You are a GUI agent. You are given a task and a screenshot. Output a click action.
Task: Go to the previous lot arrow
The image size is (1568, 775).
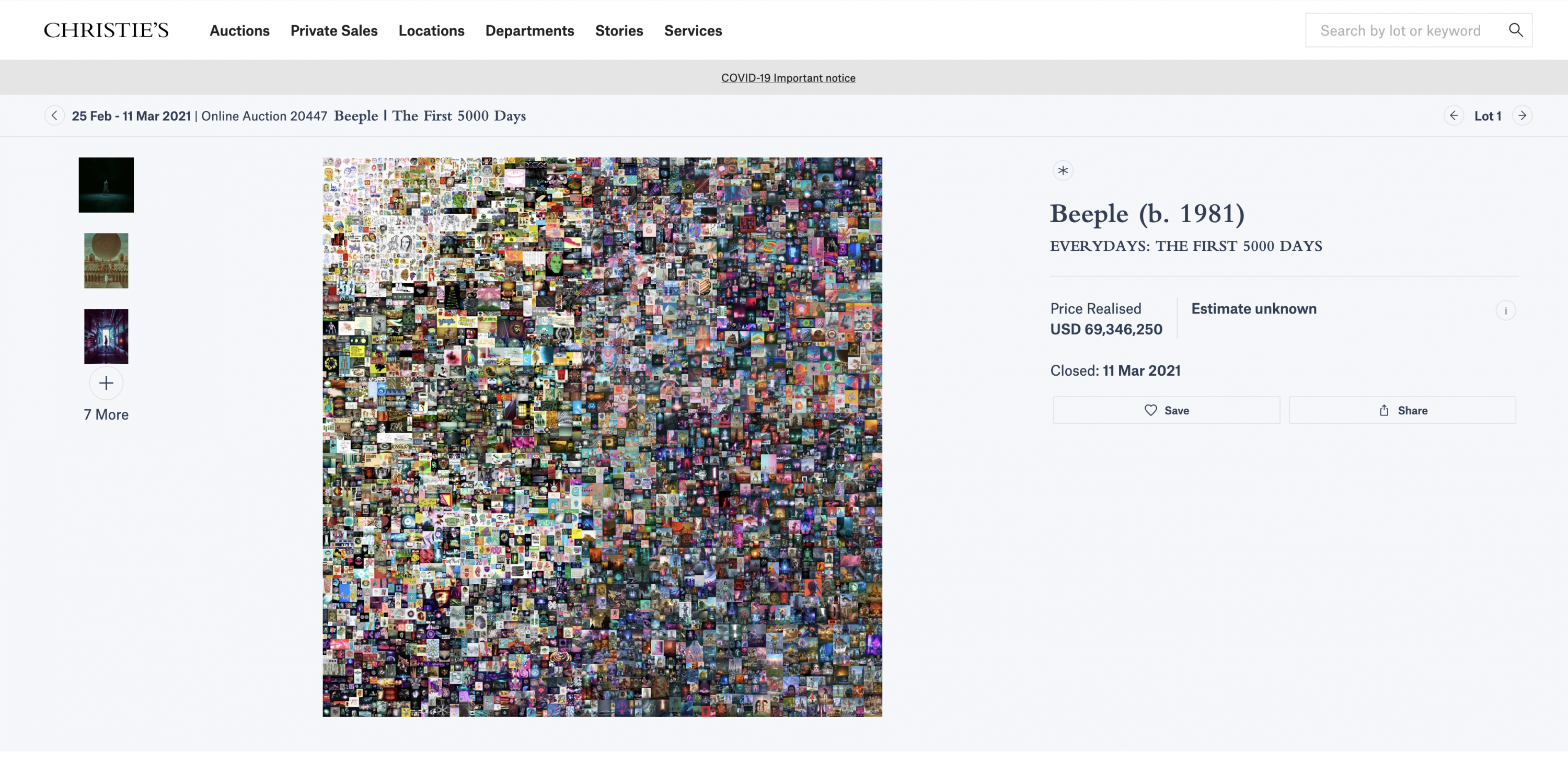(1454, 115)
